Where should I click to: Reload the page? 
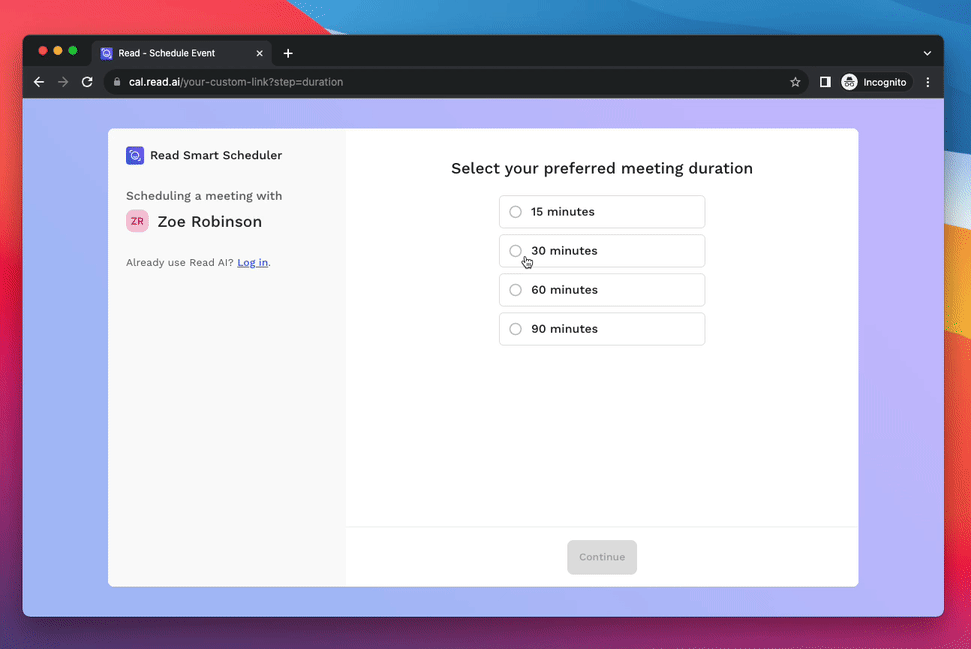point(87,82)
